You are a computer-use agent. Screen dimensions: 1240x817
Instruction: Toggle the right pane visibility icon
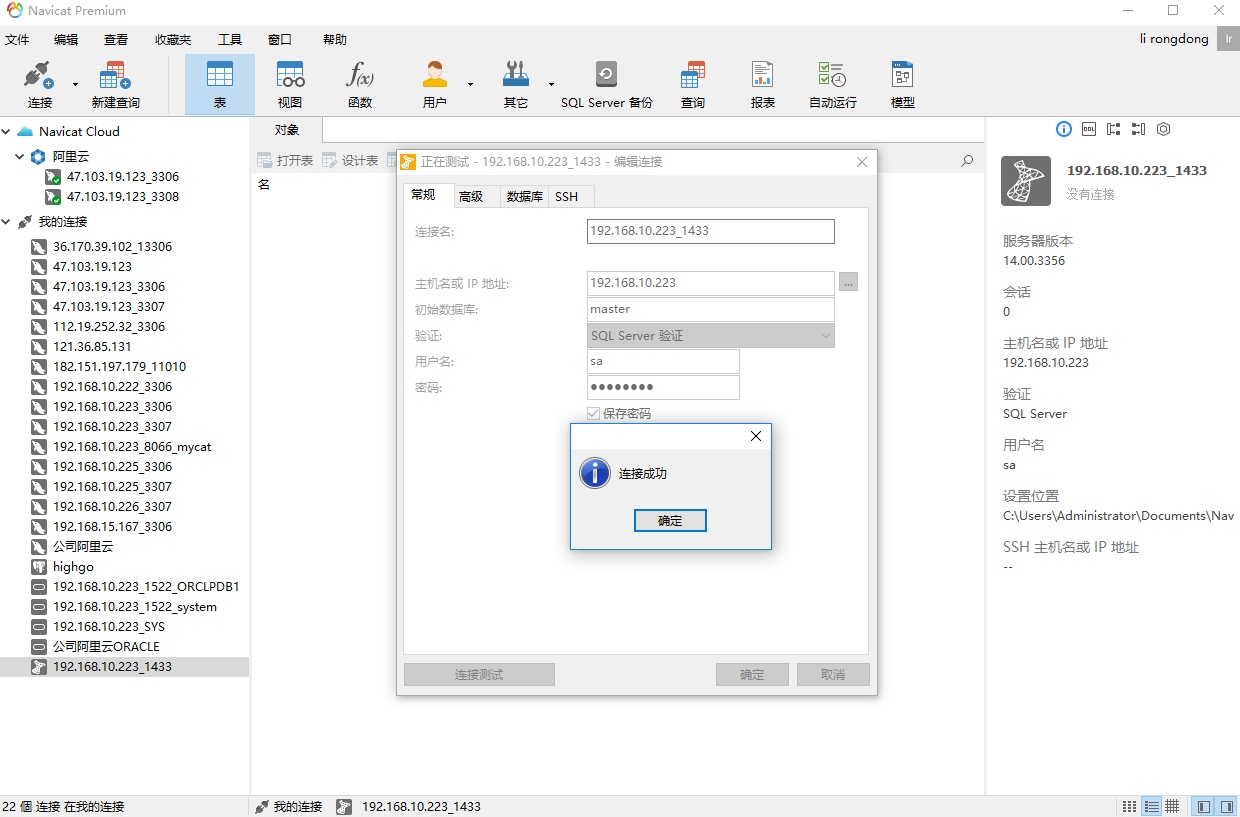pos(1225,806)
